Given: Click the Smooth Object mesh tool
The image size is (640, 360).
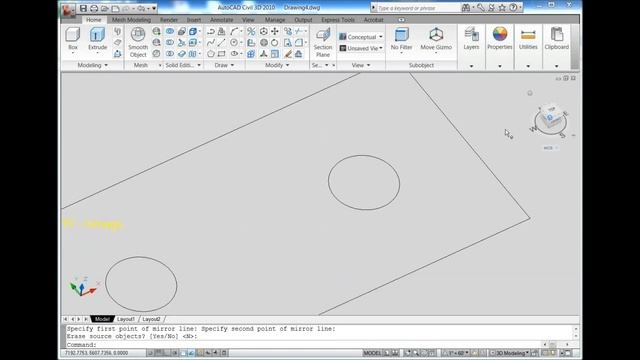Looking at the screenshot, I should [138, 42].
